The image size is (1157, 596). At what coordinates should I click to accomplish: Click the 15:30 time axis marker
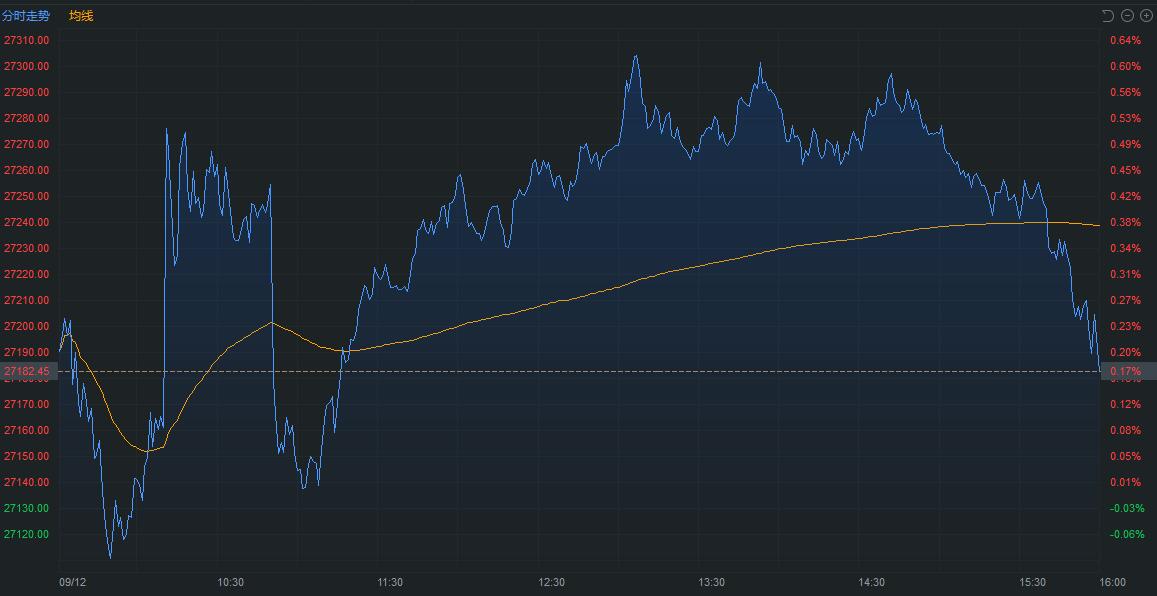[1032, 582]
